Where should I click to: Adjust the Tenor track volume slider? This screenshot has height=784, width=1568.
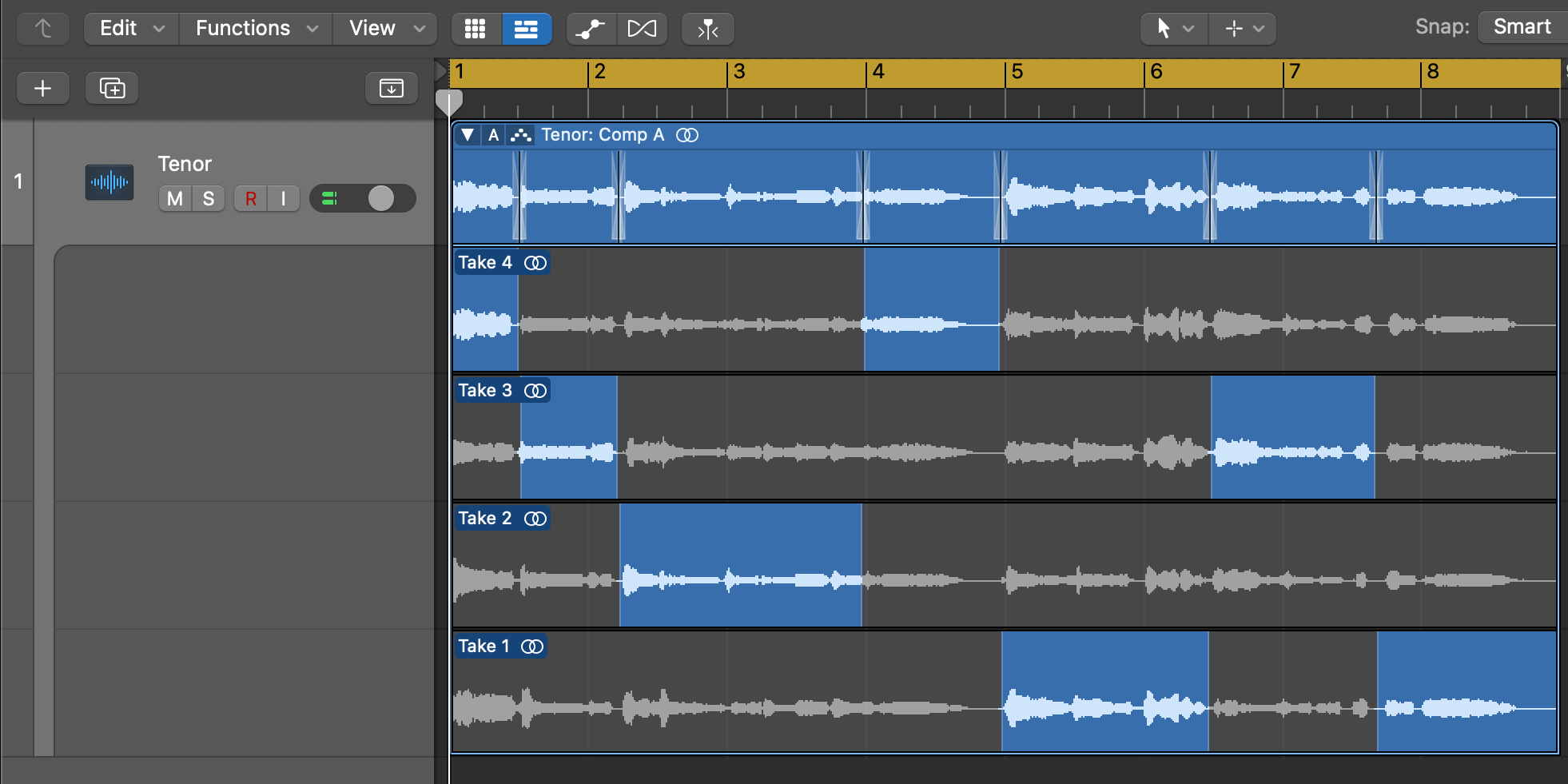click(380, 198)
